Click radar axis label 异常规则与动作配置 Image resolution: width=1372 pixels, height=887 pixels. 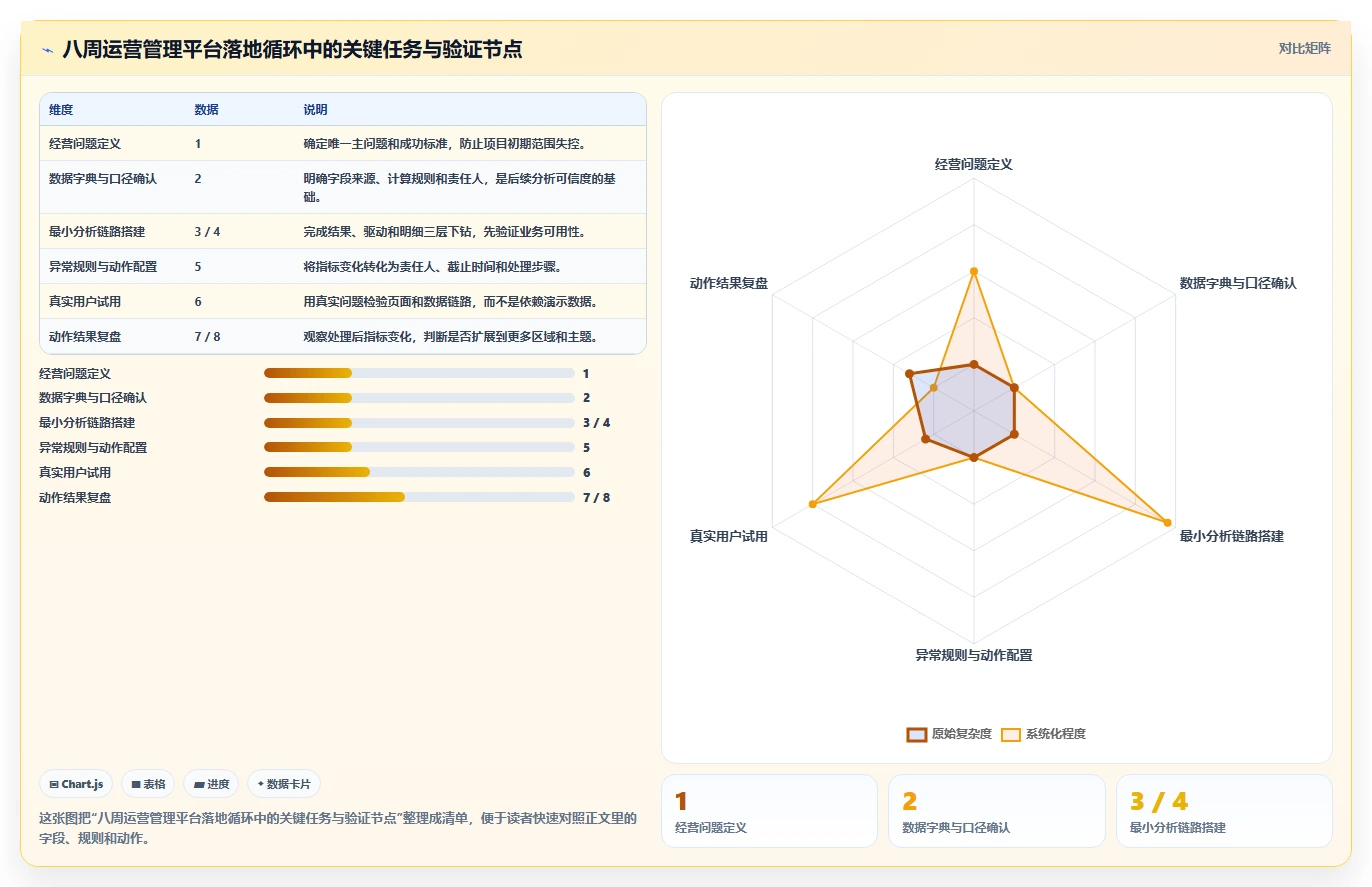point(973,656)
